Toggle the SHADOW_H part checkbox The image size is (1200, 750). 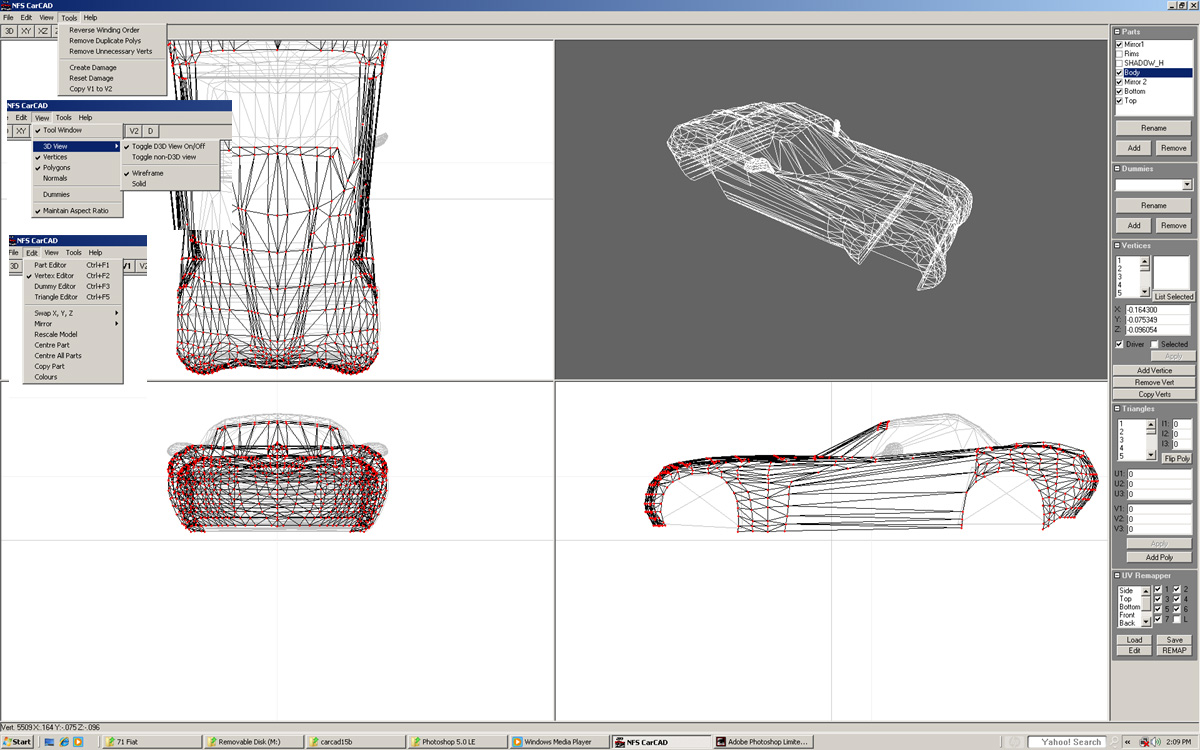click(1120, 63)
